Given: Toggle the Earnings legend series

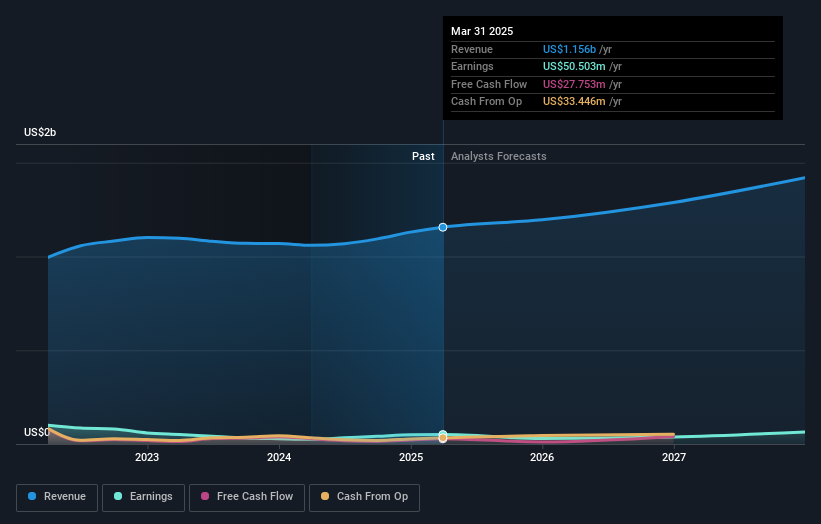Looking at the screenshot, I should point(143,497).
